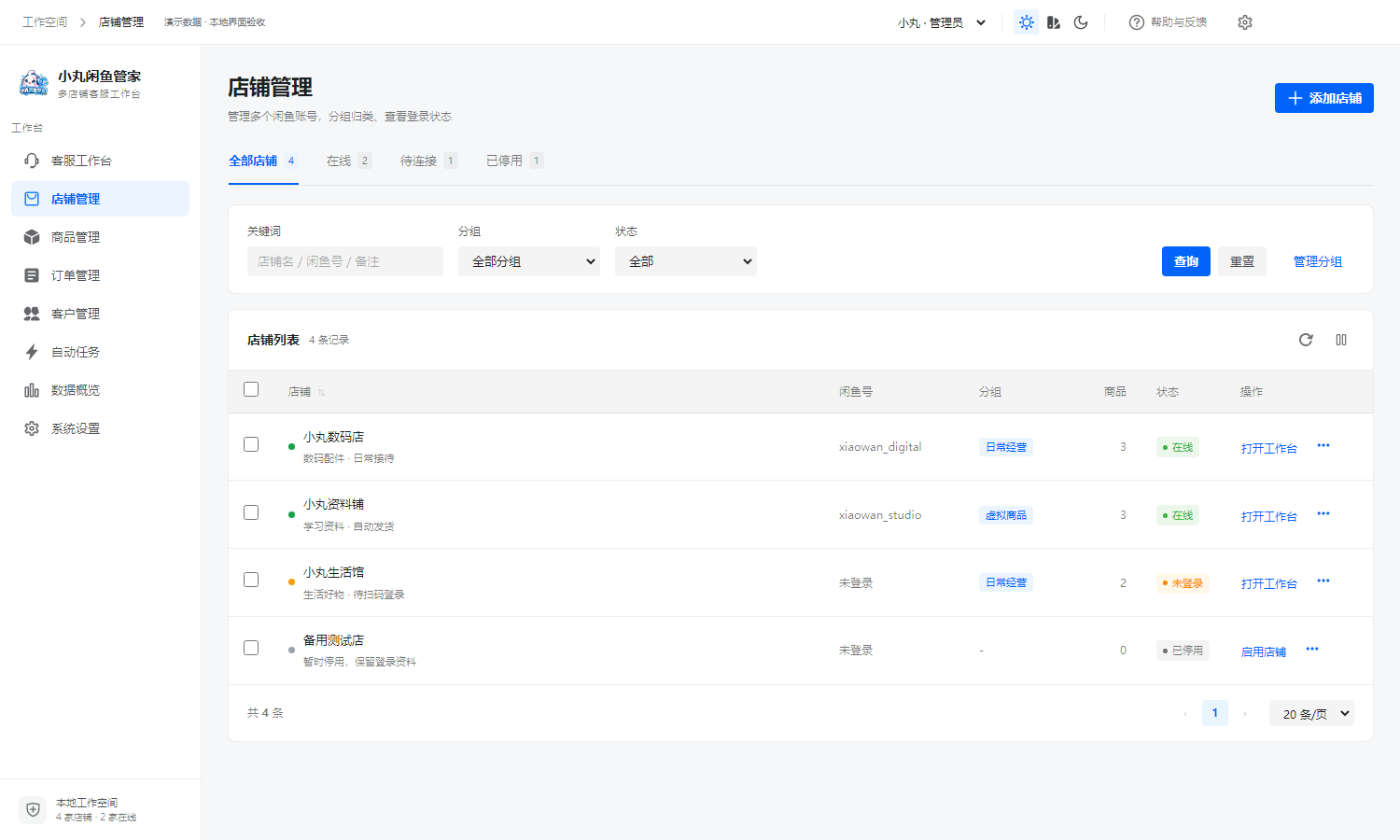1400x840 pixels.
Task: Open more actions for 小丸数码店
Action: pos(1323,446)
